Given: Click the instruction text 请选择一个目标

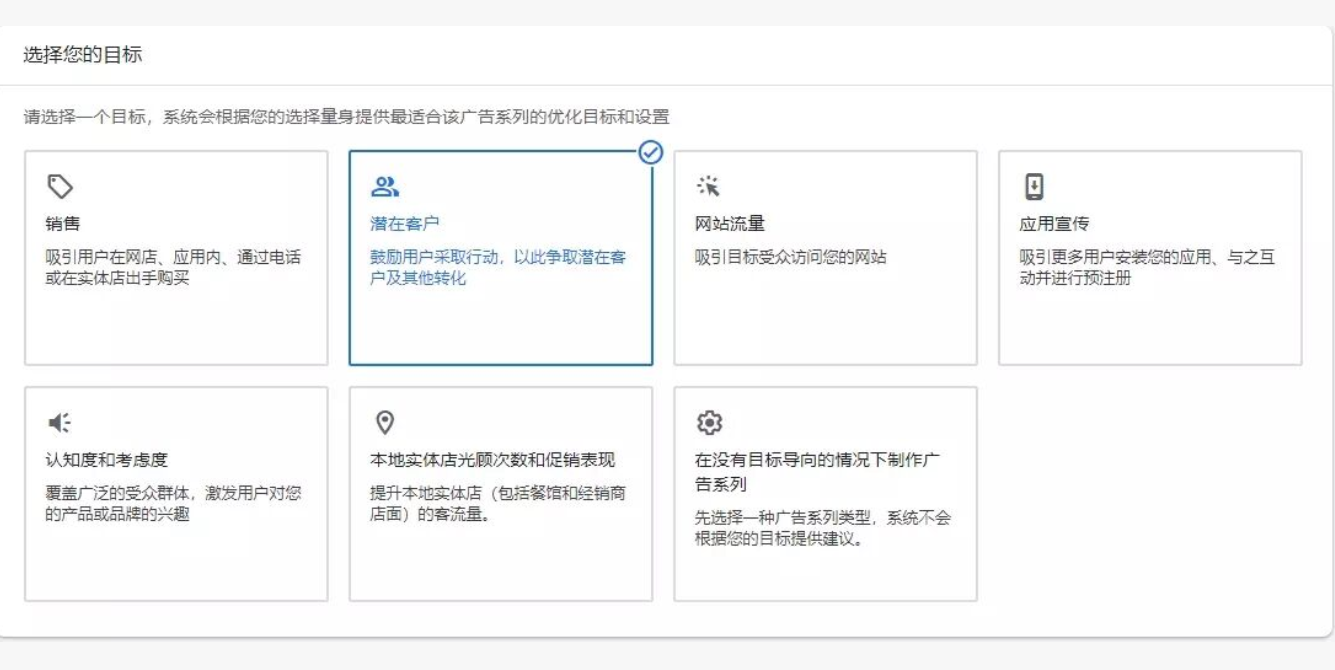Looking at the screenshot, I should click(347, 118).
